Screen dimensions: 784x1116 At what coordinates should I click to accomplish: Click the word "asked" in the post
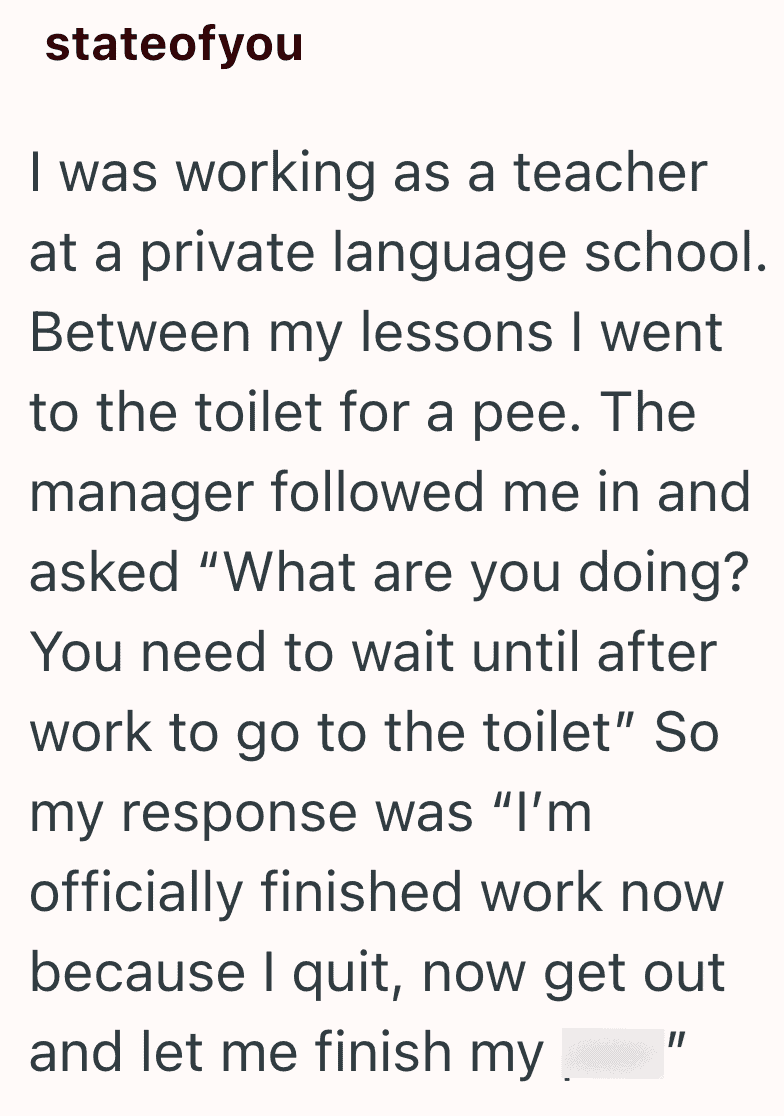point(104,572)
